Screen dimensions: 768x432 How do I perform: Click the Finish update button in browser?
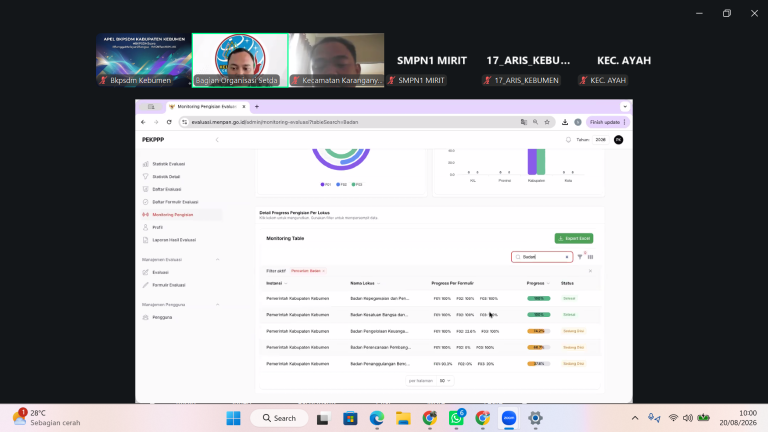pos(607,122)
